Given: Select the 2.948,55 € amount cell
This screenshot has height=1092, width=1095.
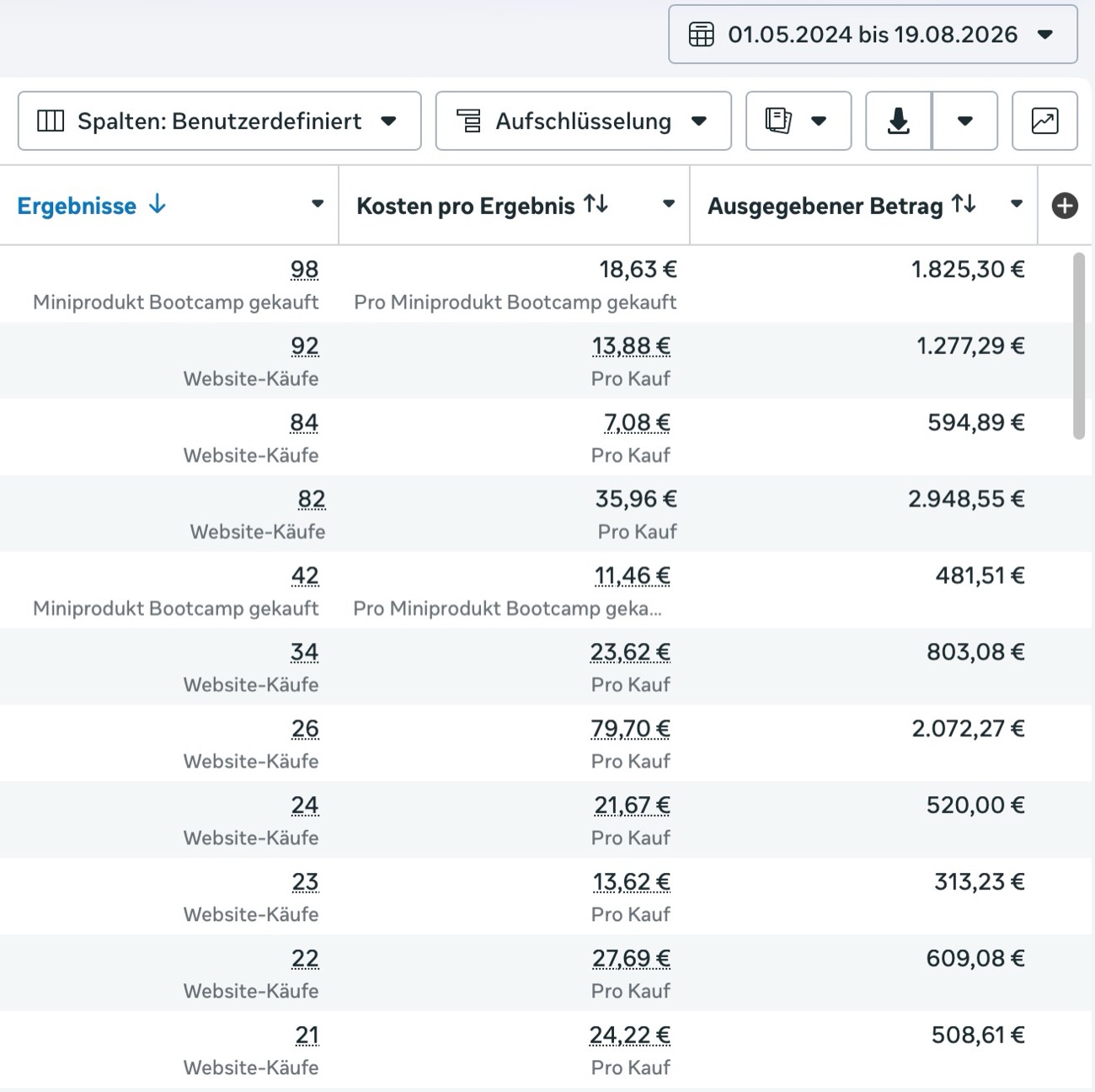Looking at the screenshot, I should 966,500.
